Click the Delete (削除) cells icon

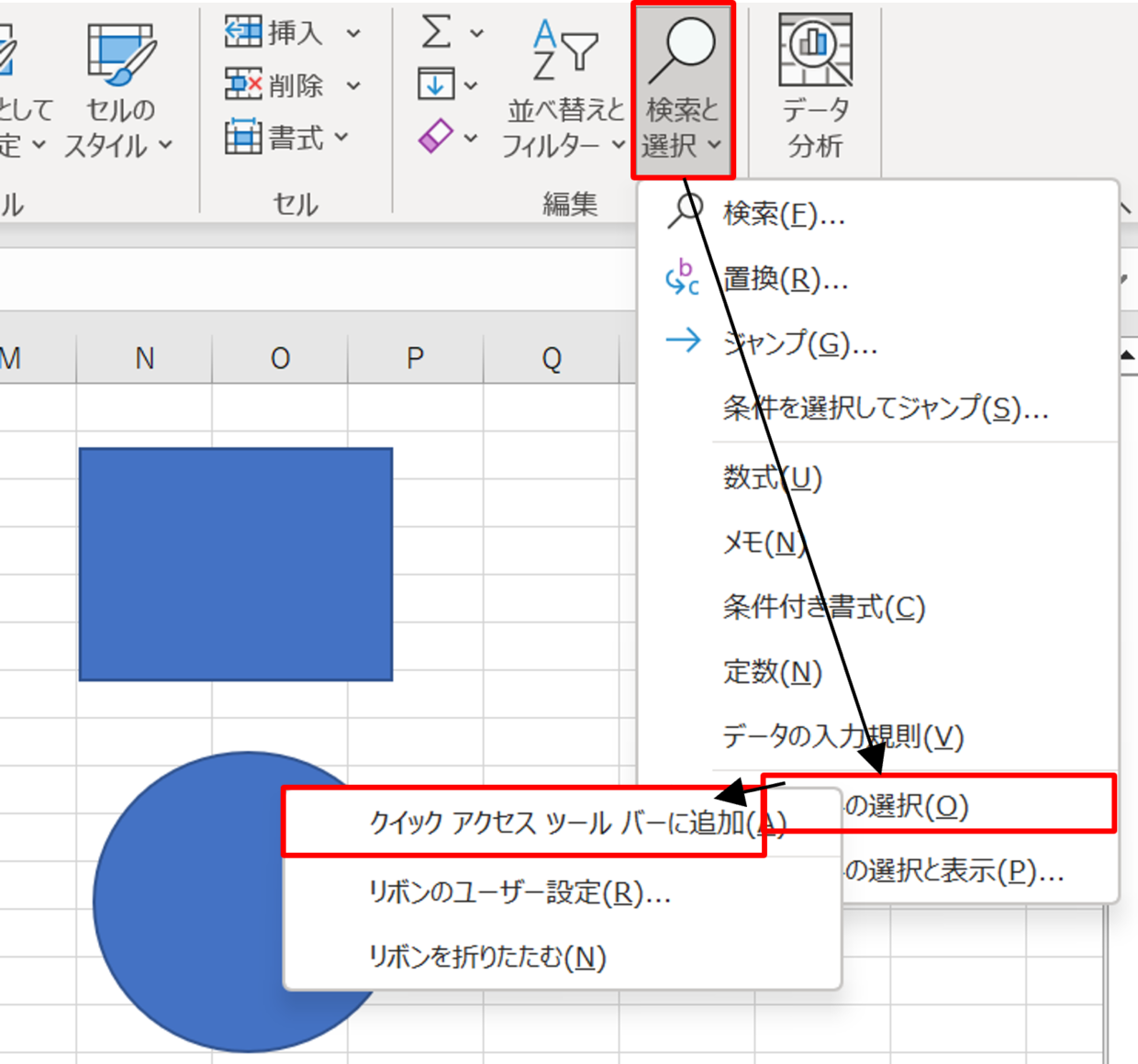[x=243, y=84]
